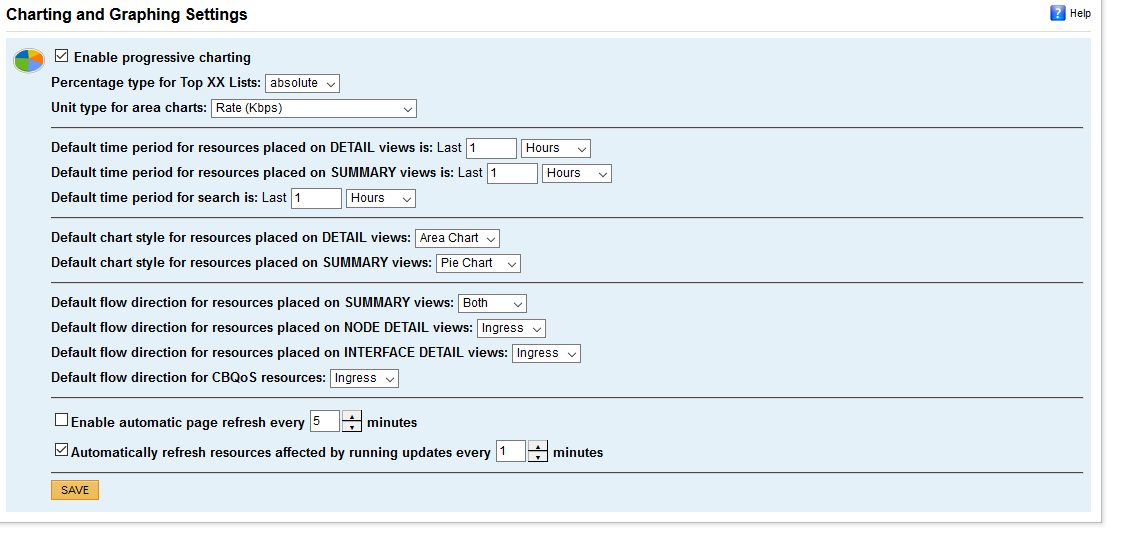Open SUMMARY views chart style Pie Chart dropdown

[x=478, y=263]
